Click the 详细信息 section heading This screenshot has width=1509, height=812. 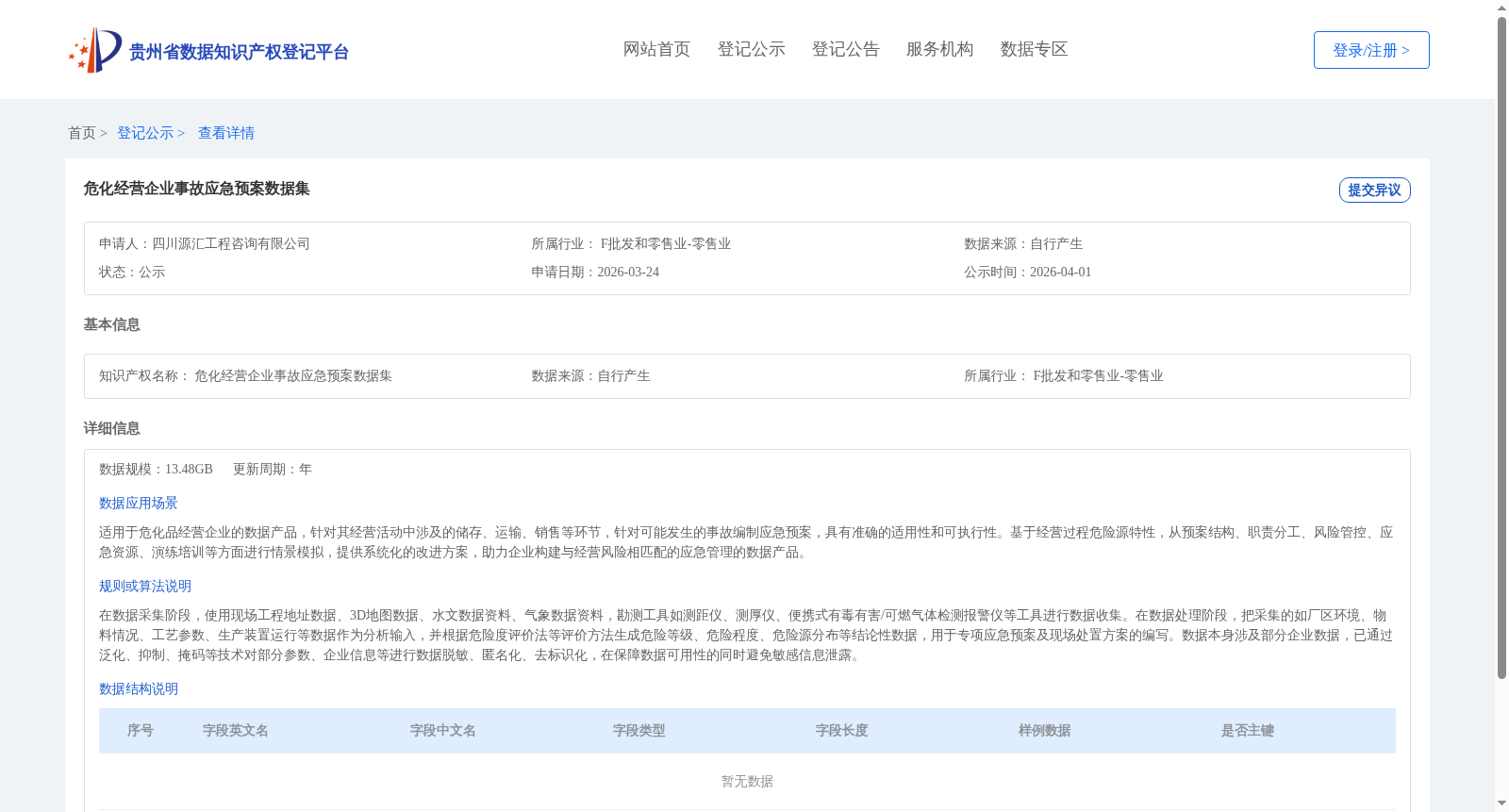tap(111, 428)
